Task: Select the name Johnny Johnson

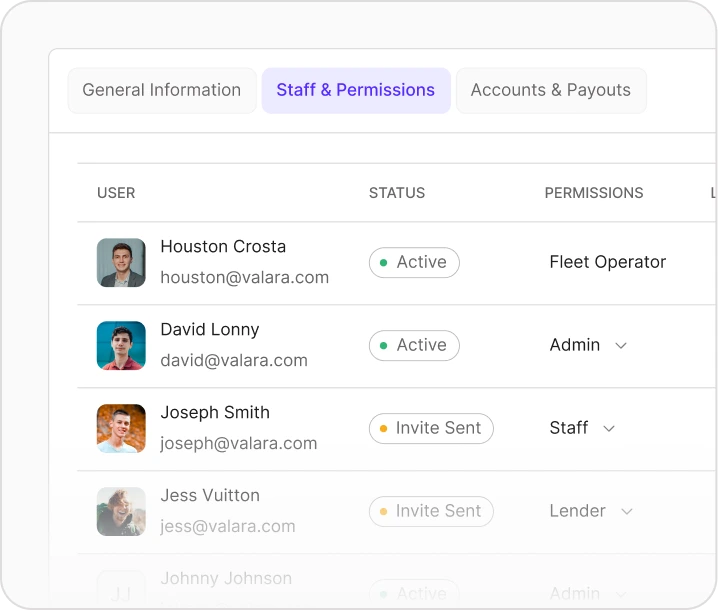Action: point(226,578)
